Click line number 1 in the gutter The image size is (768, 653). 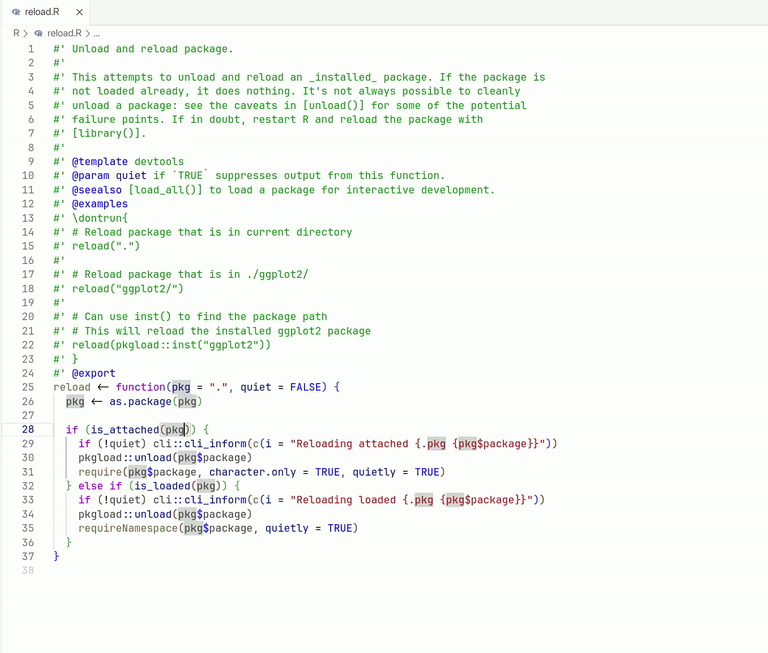[x=31, y=49]
